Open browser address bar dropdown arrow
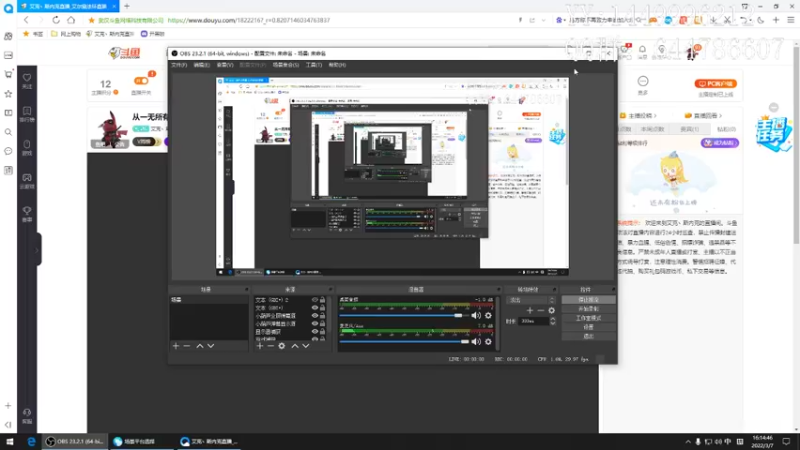This screenshot has width=800, height=450. pyautogui.click(x=543, y=20)
